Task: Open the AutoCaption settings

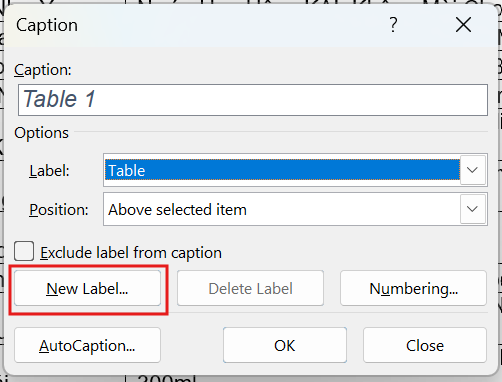Action: (x=87, y=345)
